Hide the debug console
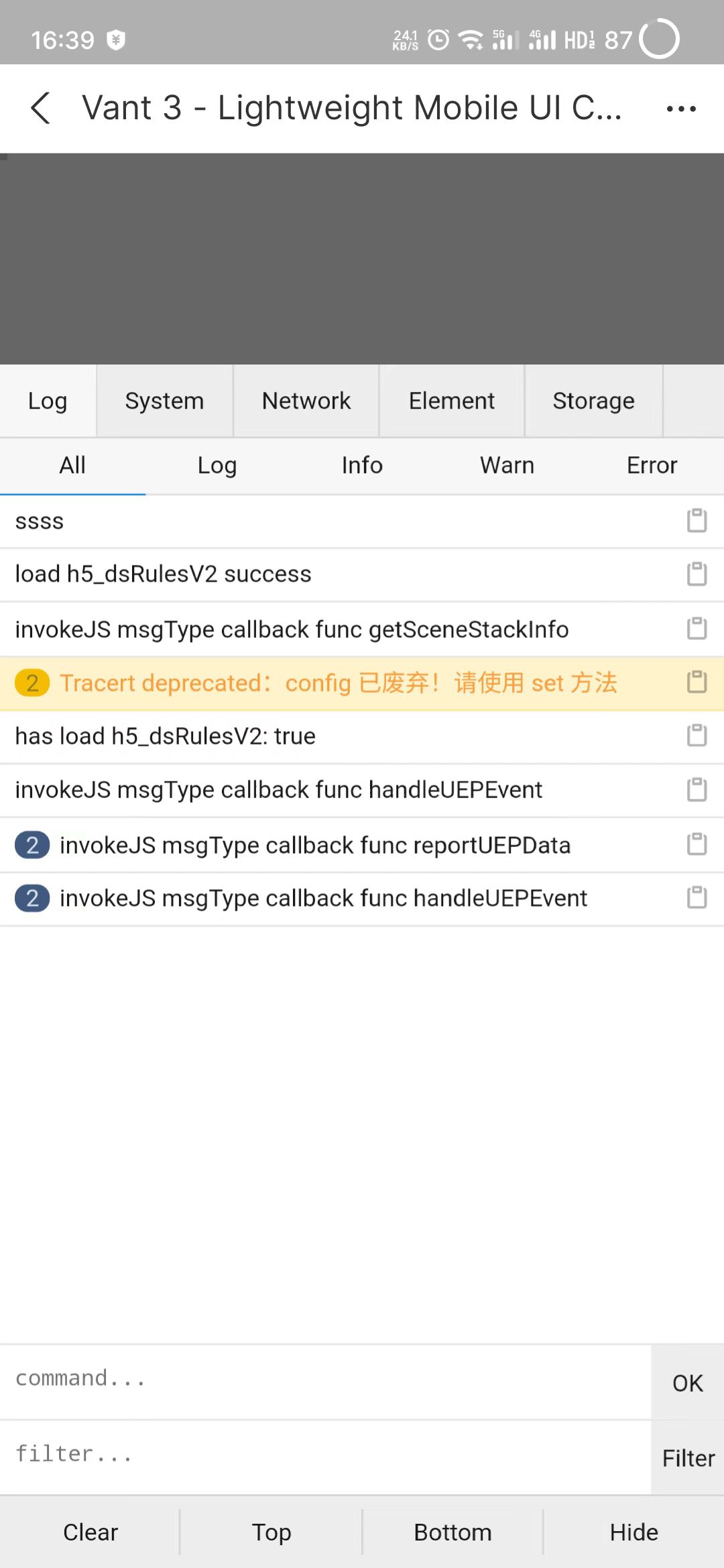This screenshot has width=724, height=1568. (633, 1532)
